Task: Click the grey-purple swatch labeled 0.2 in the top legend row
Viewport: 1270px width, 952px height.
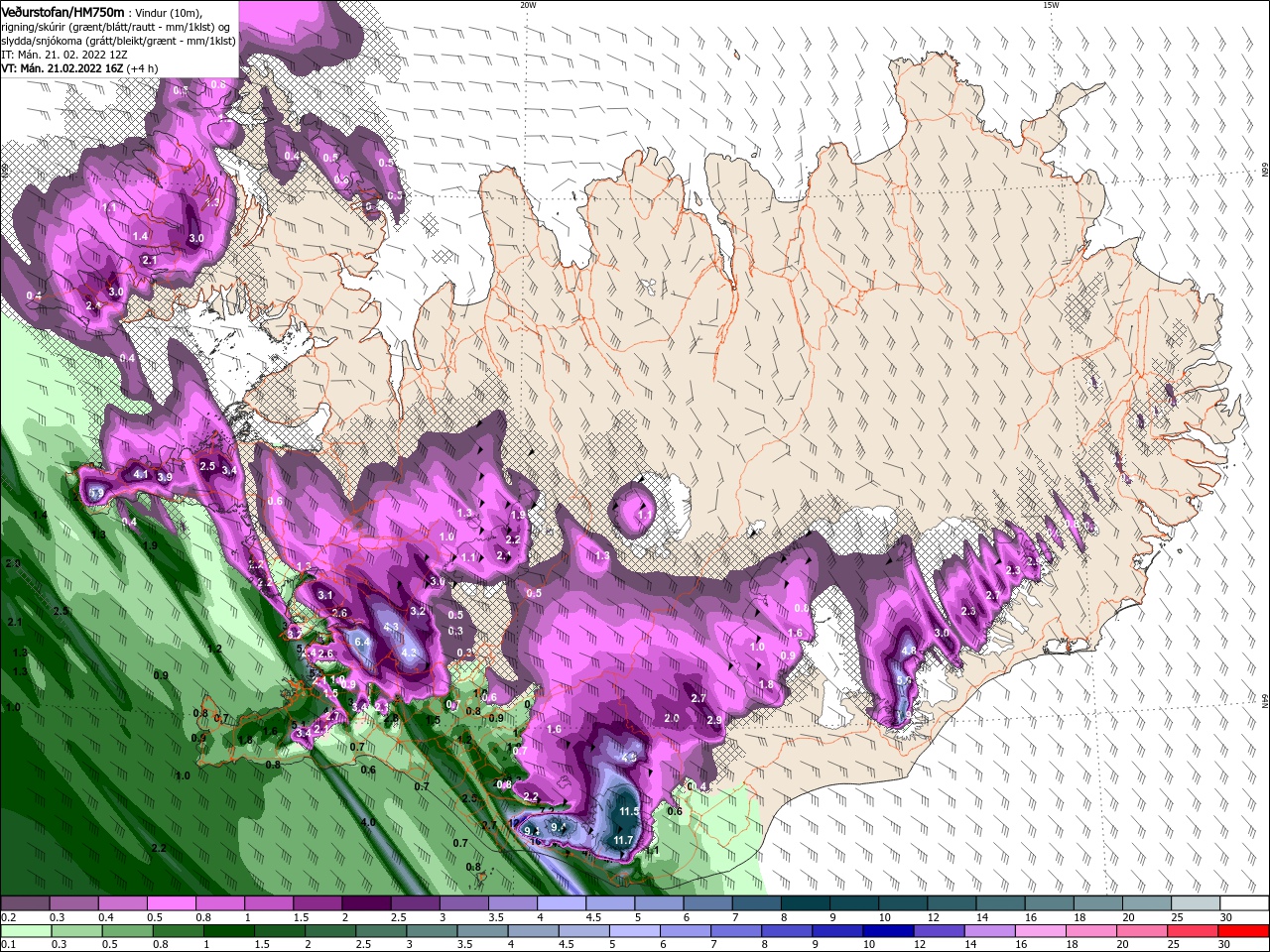Action: (25, 903)
